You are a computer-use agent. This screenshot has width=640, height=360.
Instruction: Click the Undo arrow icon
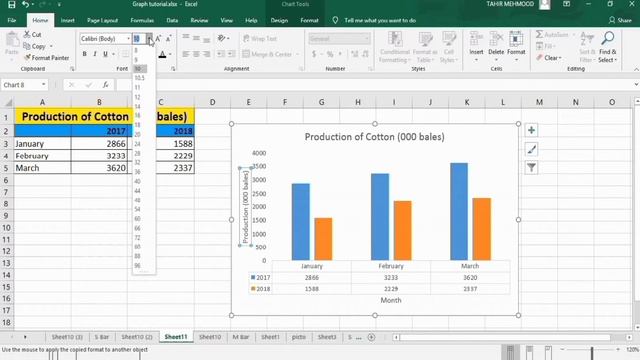click(x=26, y=4)
